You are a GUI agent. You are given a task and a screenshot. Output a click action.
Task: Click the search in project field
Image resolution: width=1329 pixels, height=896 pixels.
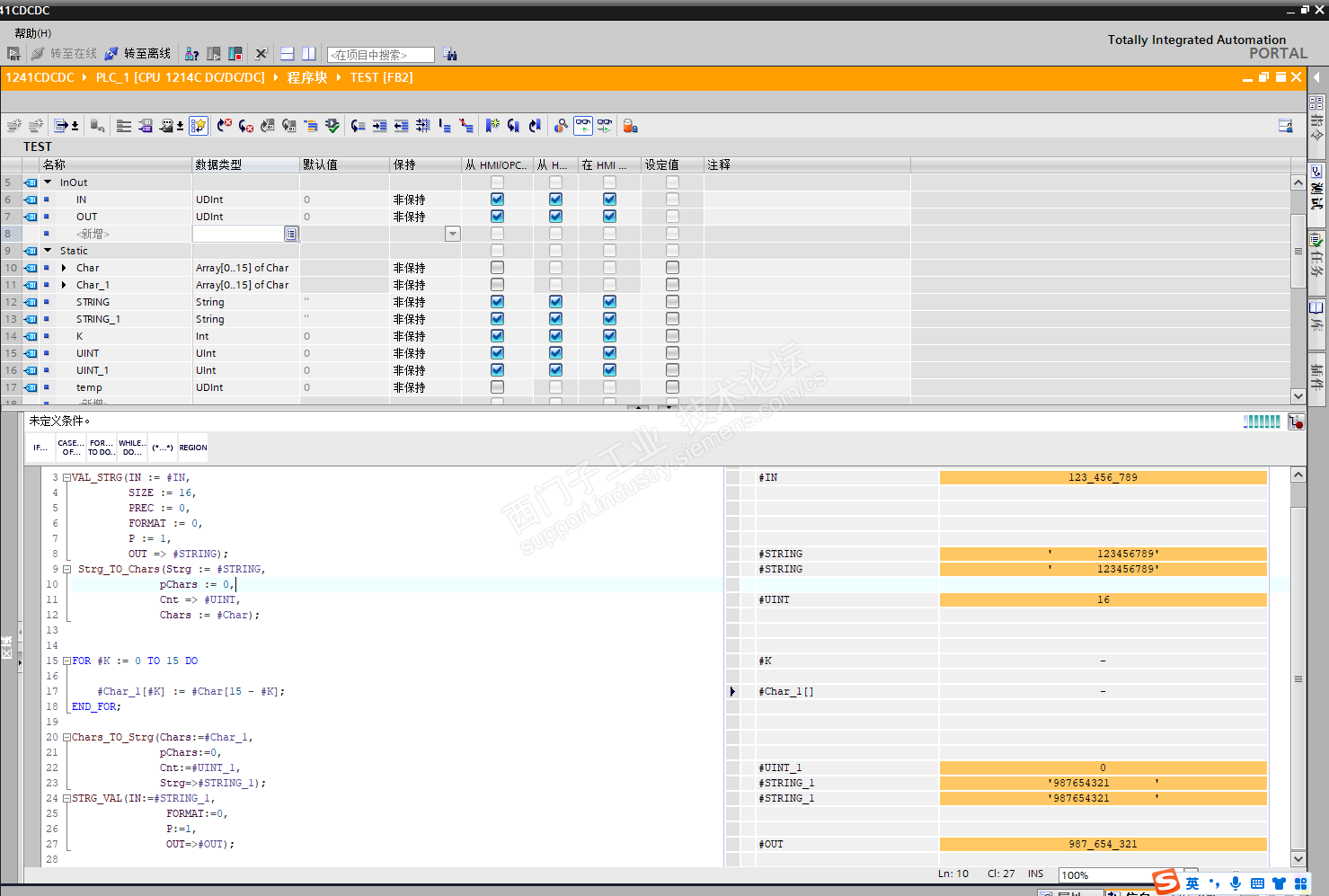tap(380, 55)
